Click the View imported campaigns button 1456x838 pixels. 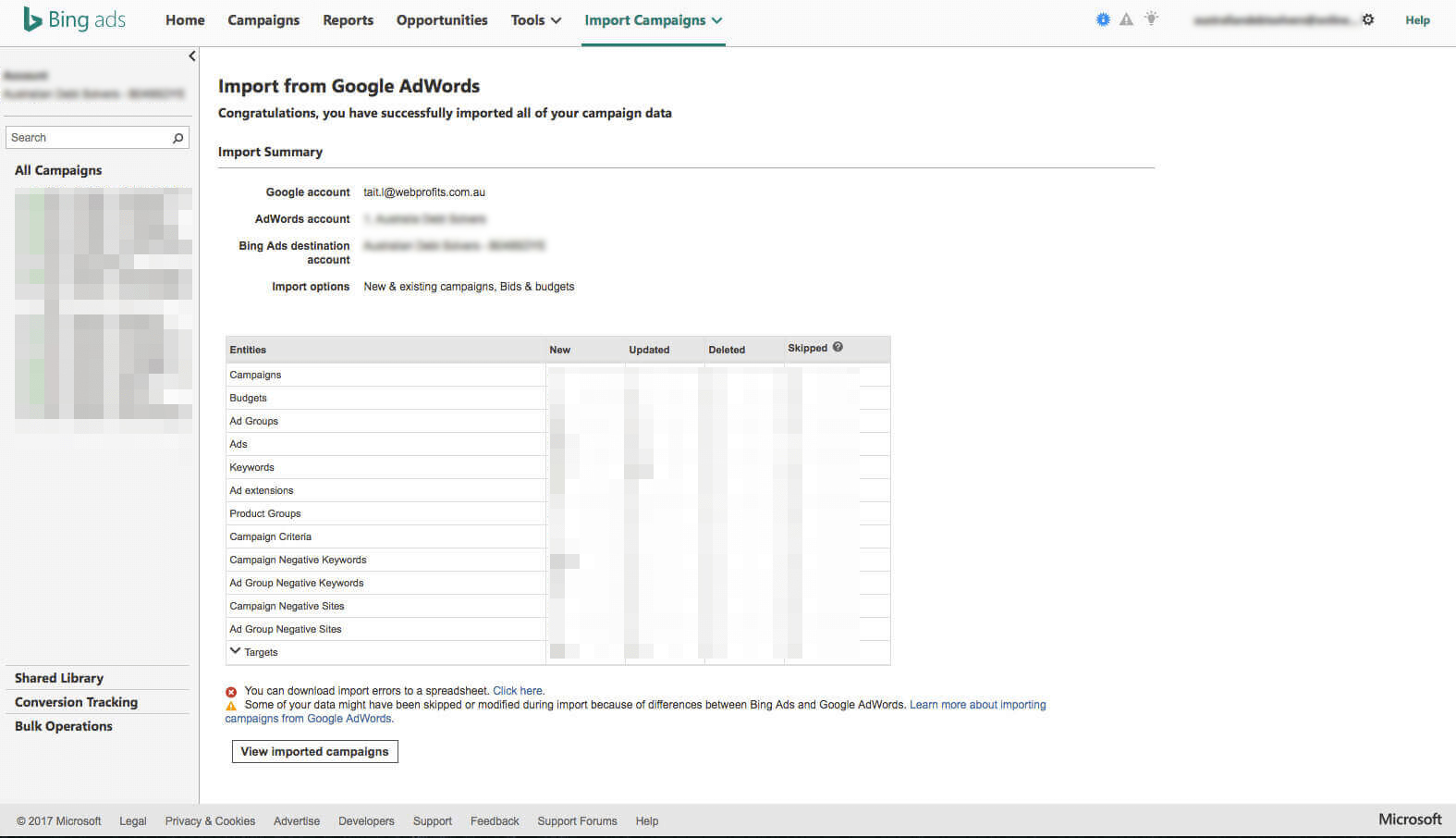coord(314,751)
